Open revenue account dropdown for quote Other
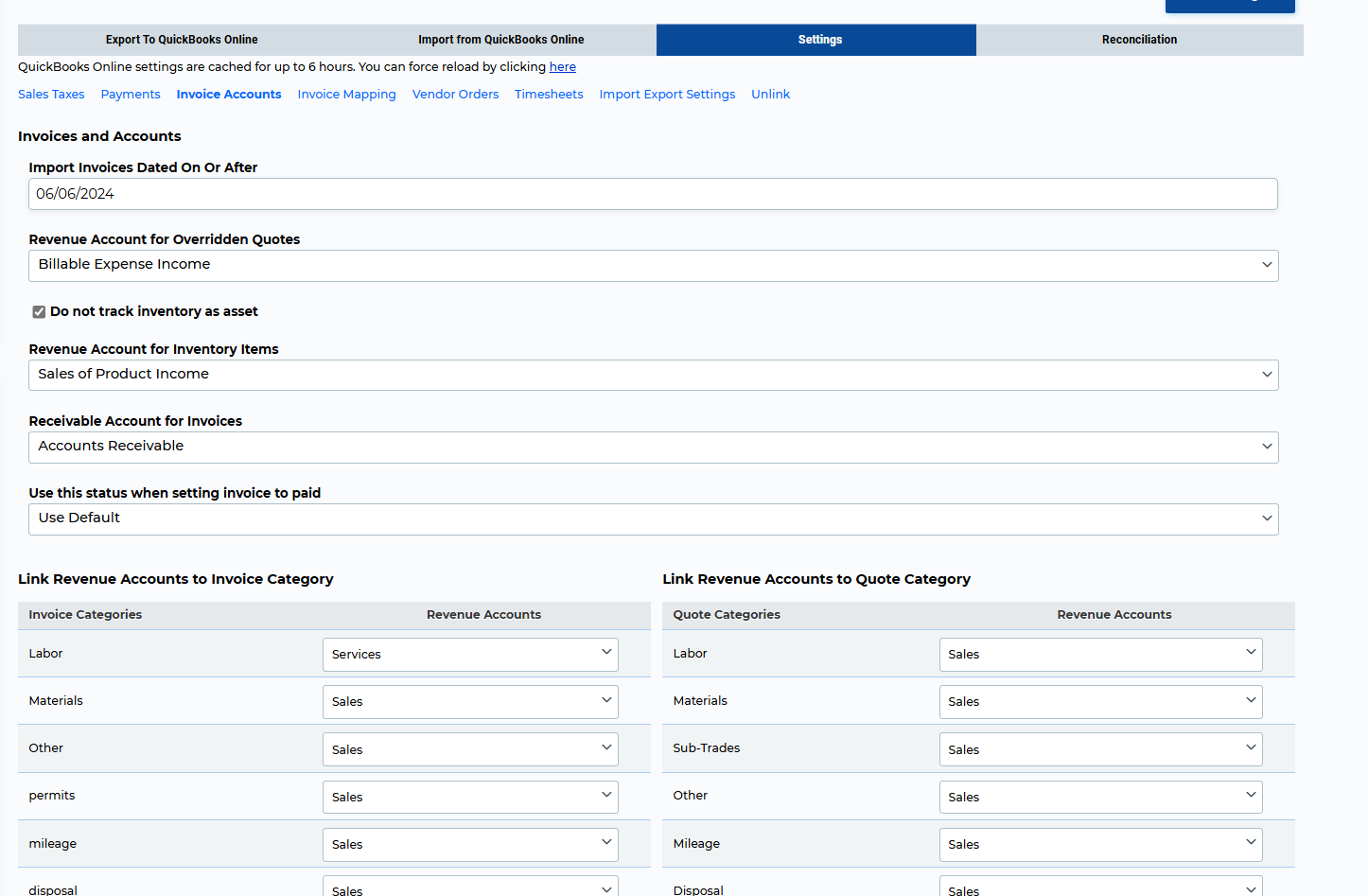The width and height of the screenshot is (1368, 896). click(1100, 797)
